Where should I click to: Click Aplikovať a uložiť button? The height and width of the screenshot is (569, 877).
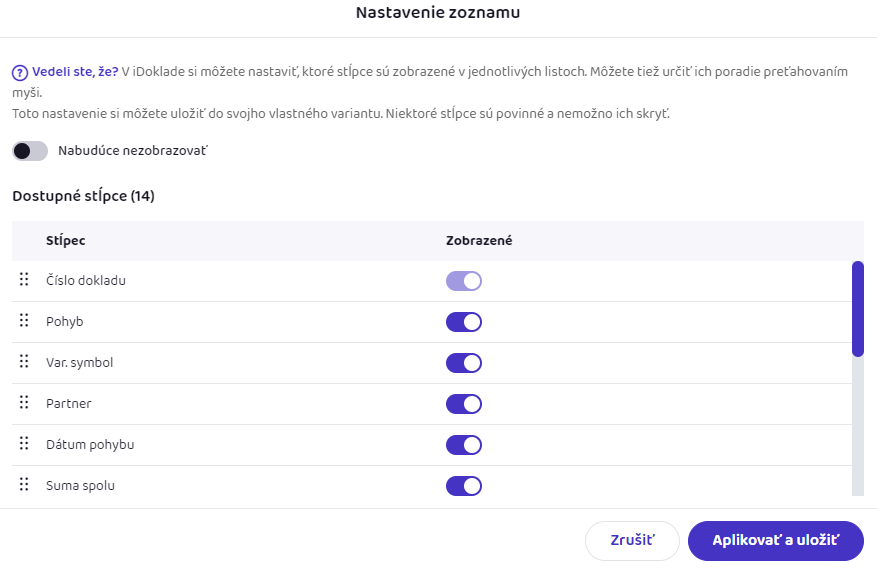point(775,540)
